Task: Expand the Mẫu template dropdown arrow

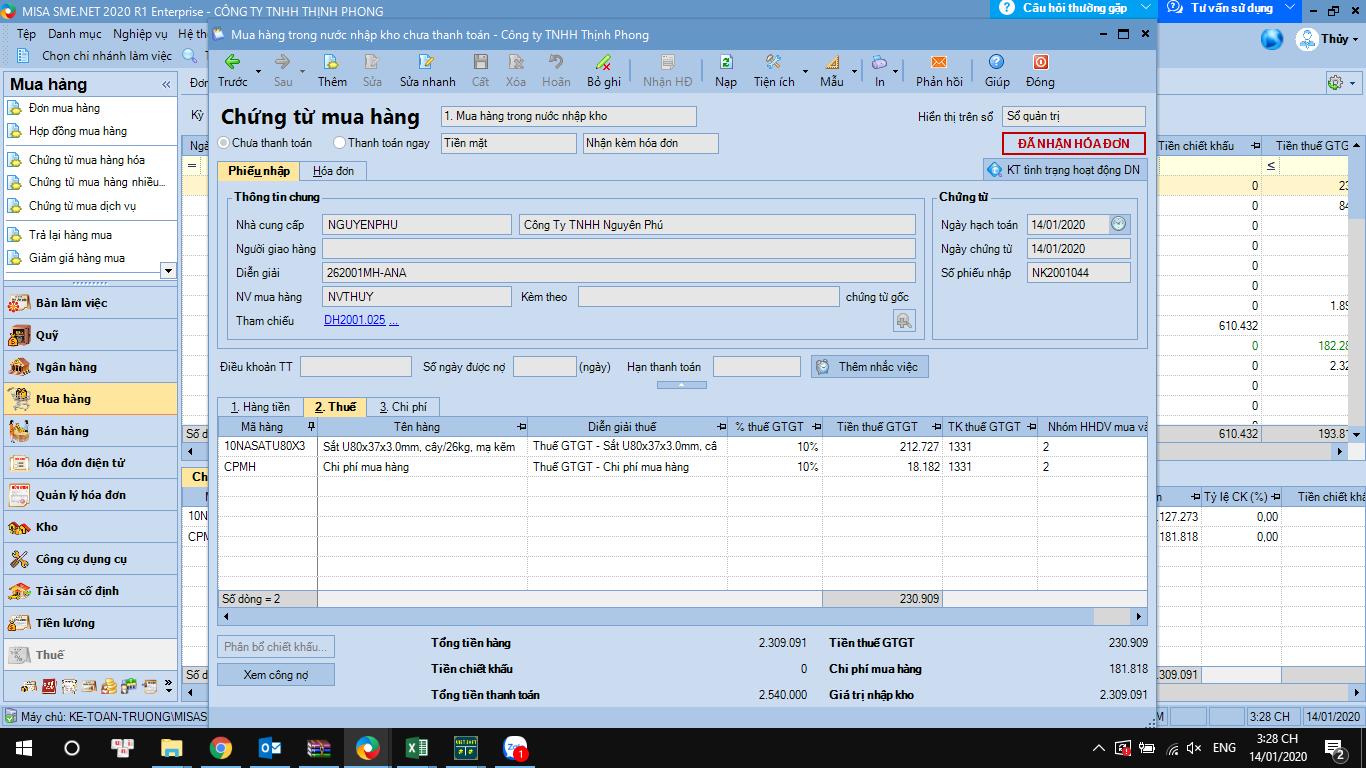Action: coord(854,72)
